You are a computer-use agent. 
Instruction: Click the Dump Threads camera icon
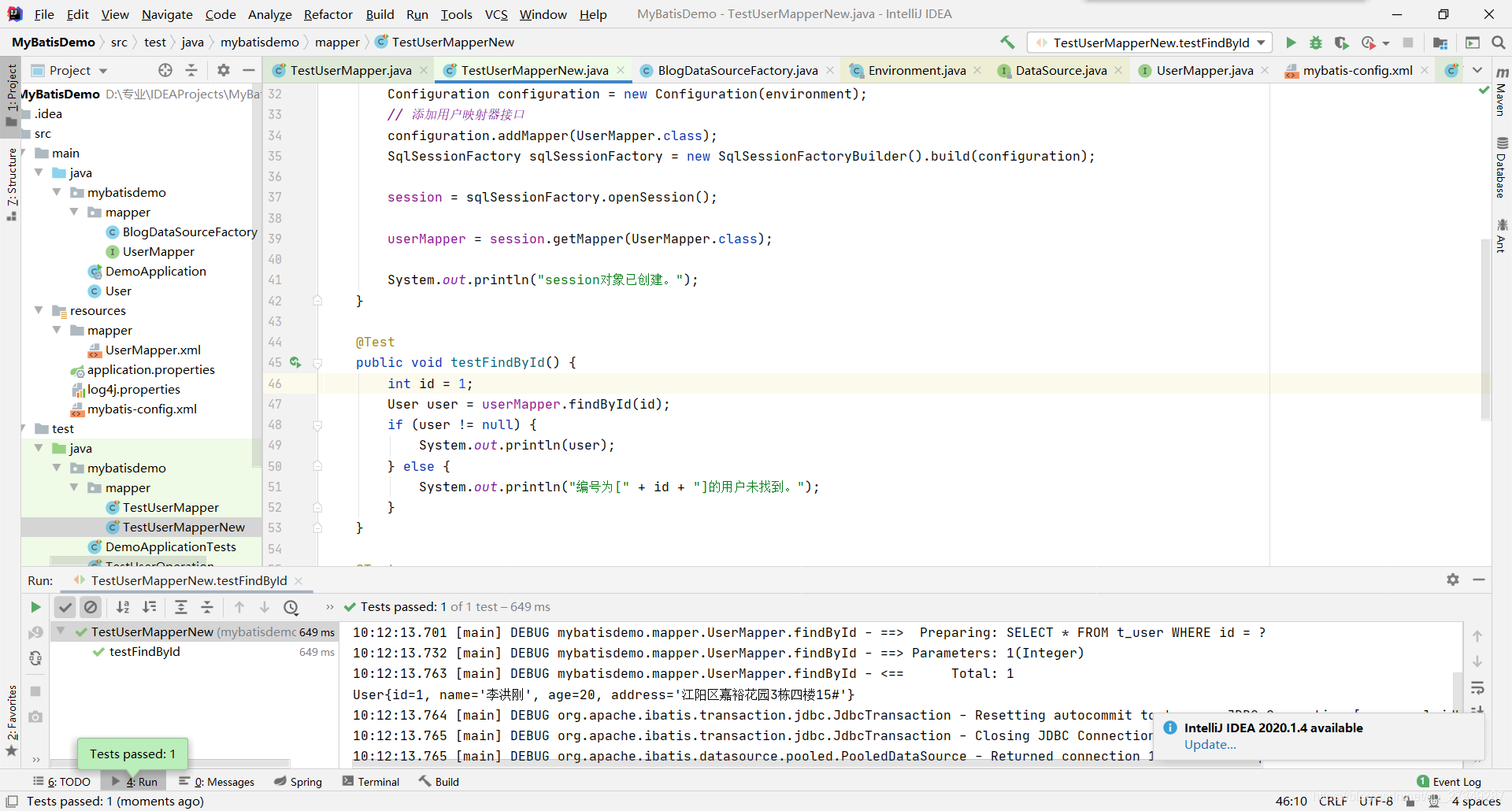pos(35,717)
